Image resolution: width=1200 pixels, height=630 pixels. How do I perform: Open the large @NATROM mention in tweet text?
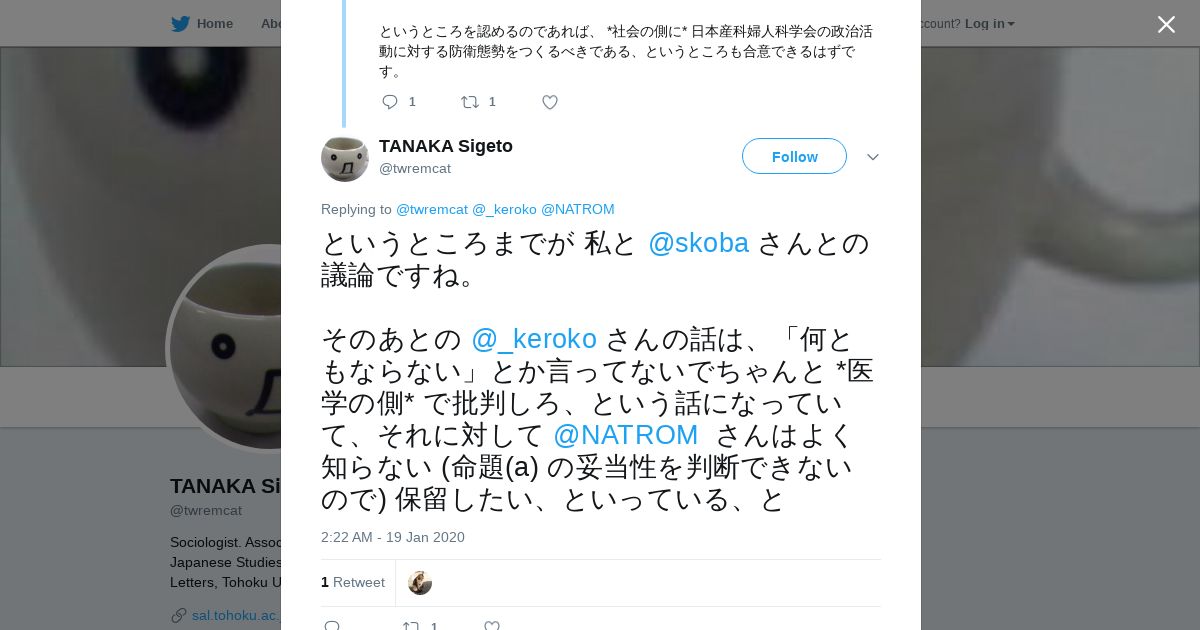625,435
